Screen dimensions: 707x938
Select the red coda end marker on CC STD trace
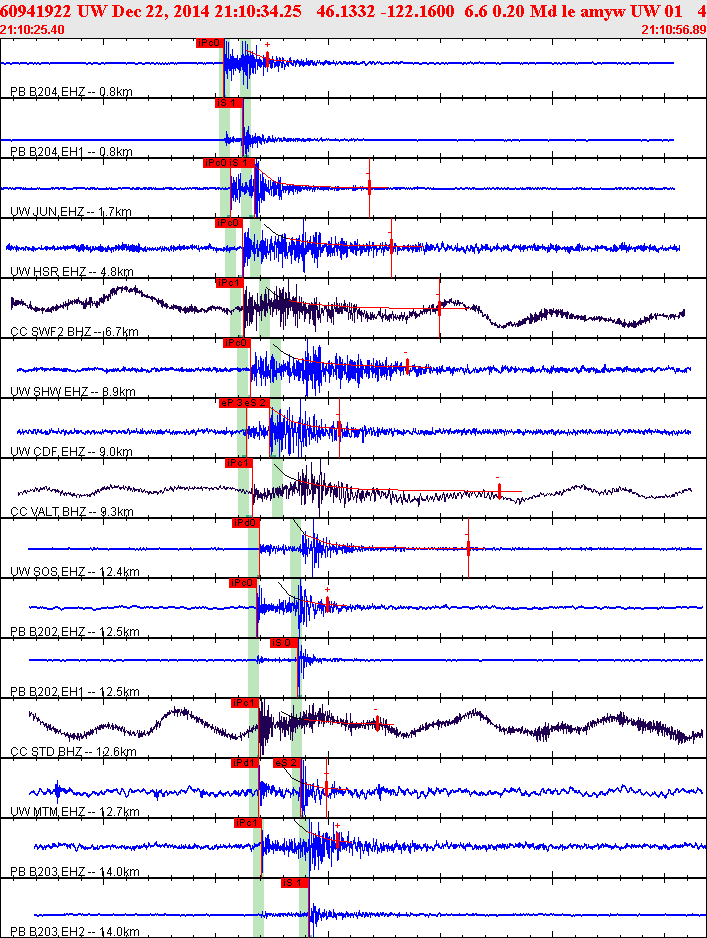(x=377, y=724)
